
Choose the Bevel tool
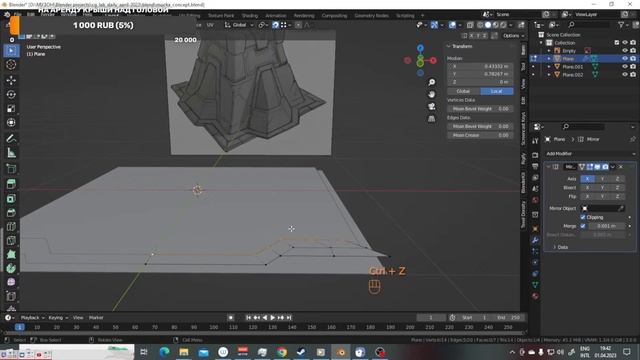(x=11, y=213)
